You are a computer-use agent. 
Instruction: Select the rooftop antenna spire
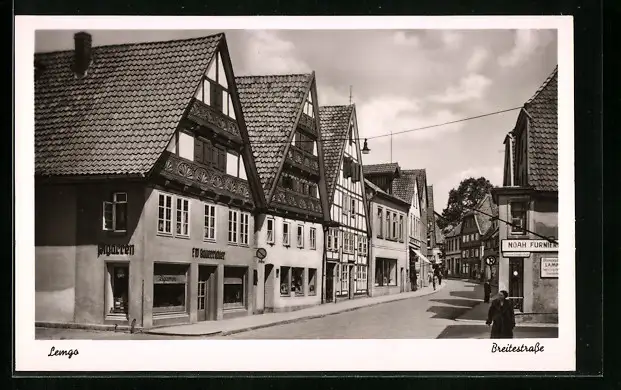pyautogui.click(x=350, y=95)
